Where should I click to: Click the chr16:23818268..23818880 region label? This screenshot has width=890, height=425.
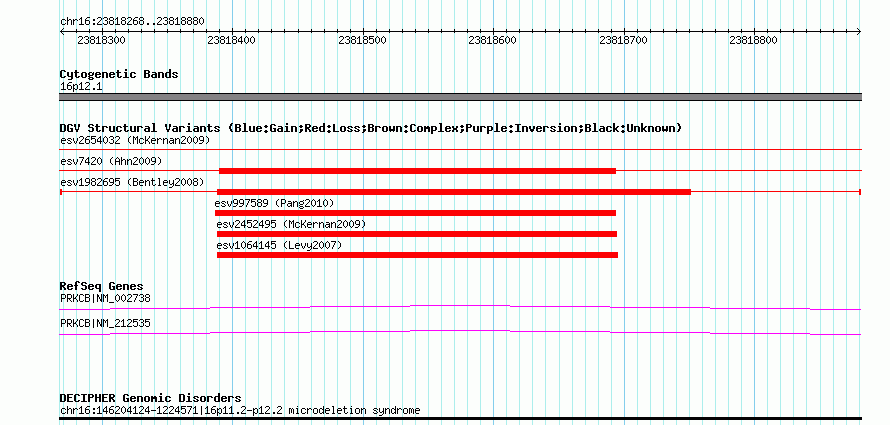point(132,22)
